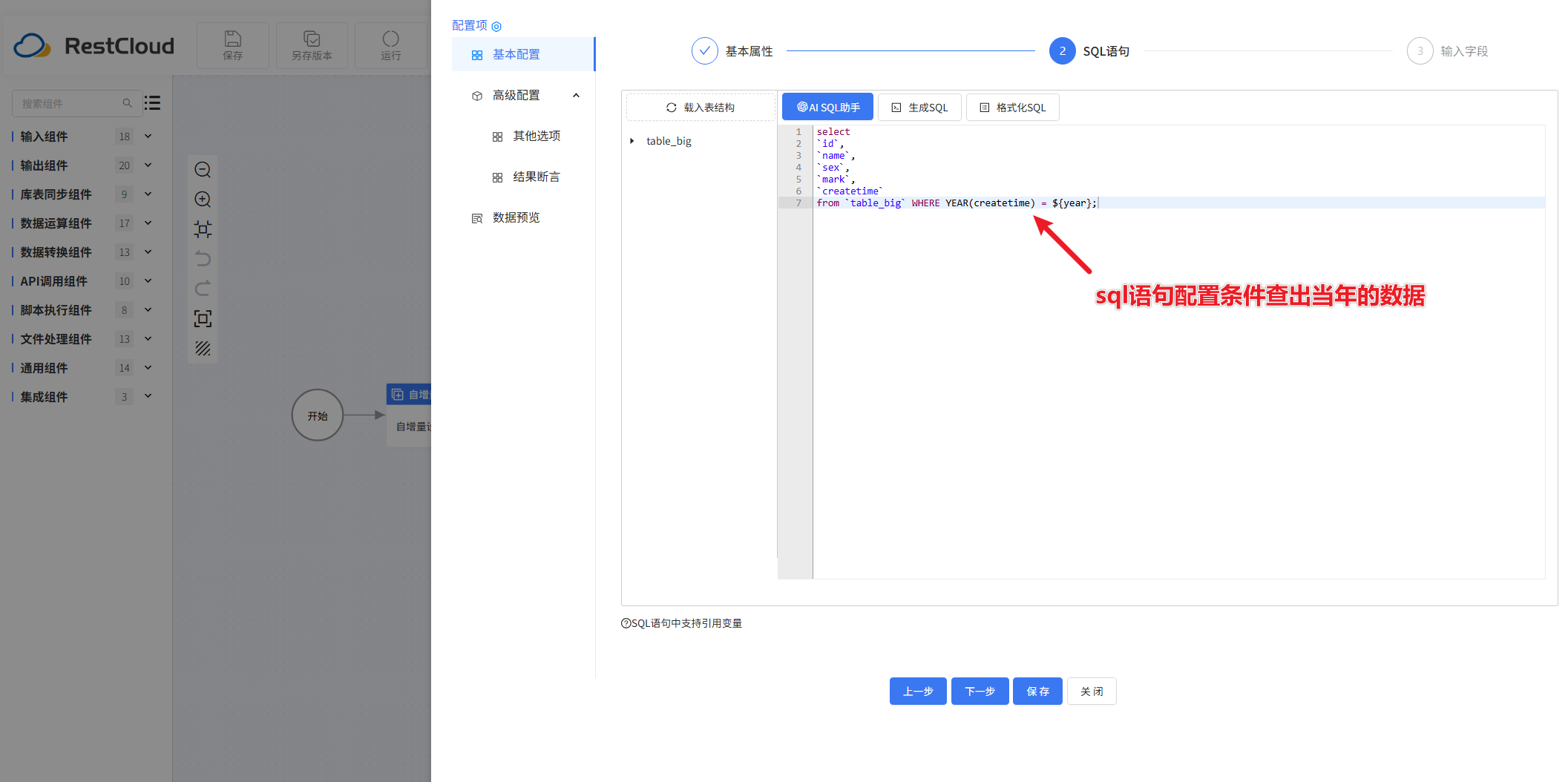Click the redo arrow on canvas toolbar
The width and height of the screenshot is (1568, 782).
pyautogui.click(x=203, y=289)
